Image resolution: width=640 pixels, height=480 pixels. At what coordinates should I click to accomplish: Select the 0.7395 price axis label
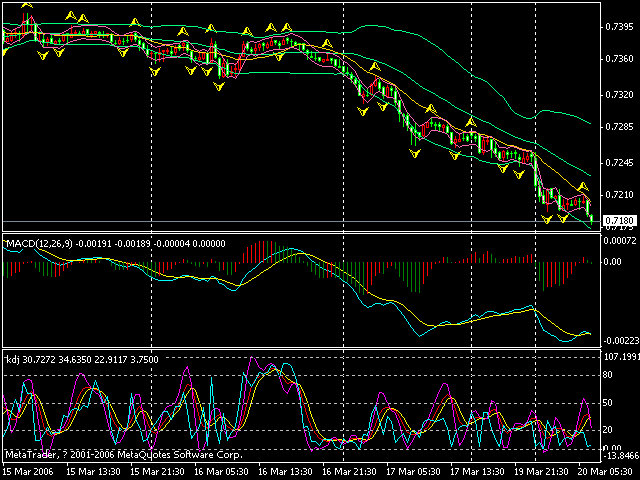click(619, 25)
